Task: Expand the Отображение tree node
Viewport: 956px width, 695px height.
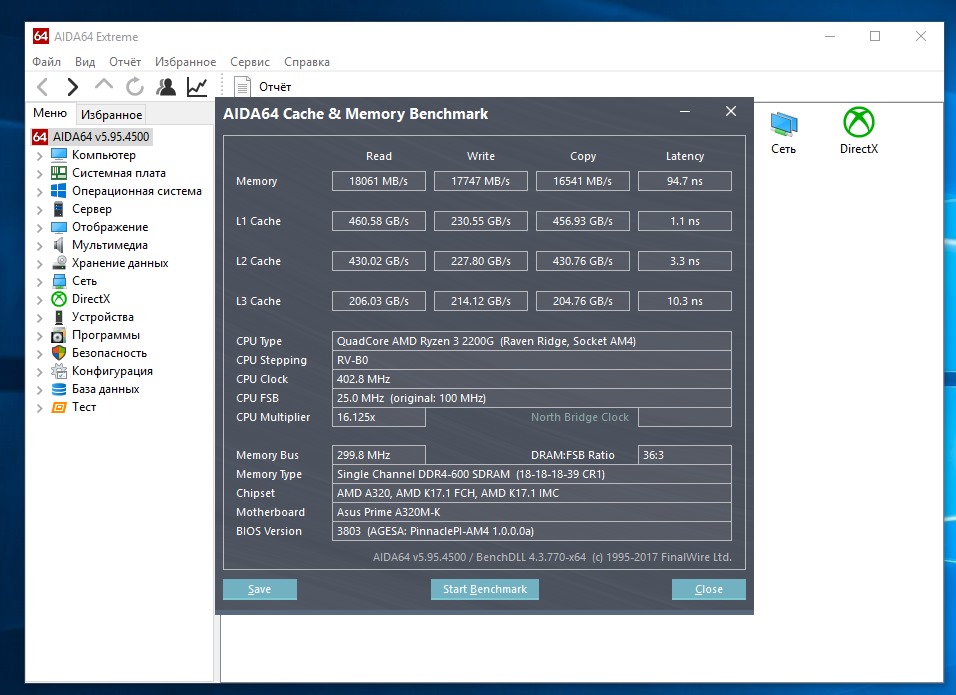Action: [40, 227]
